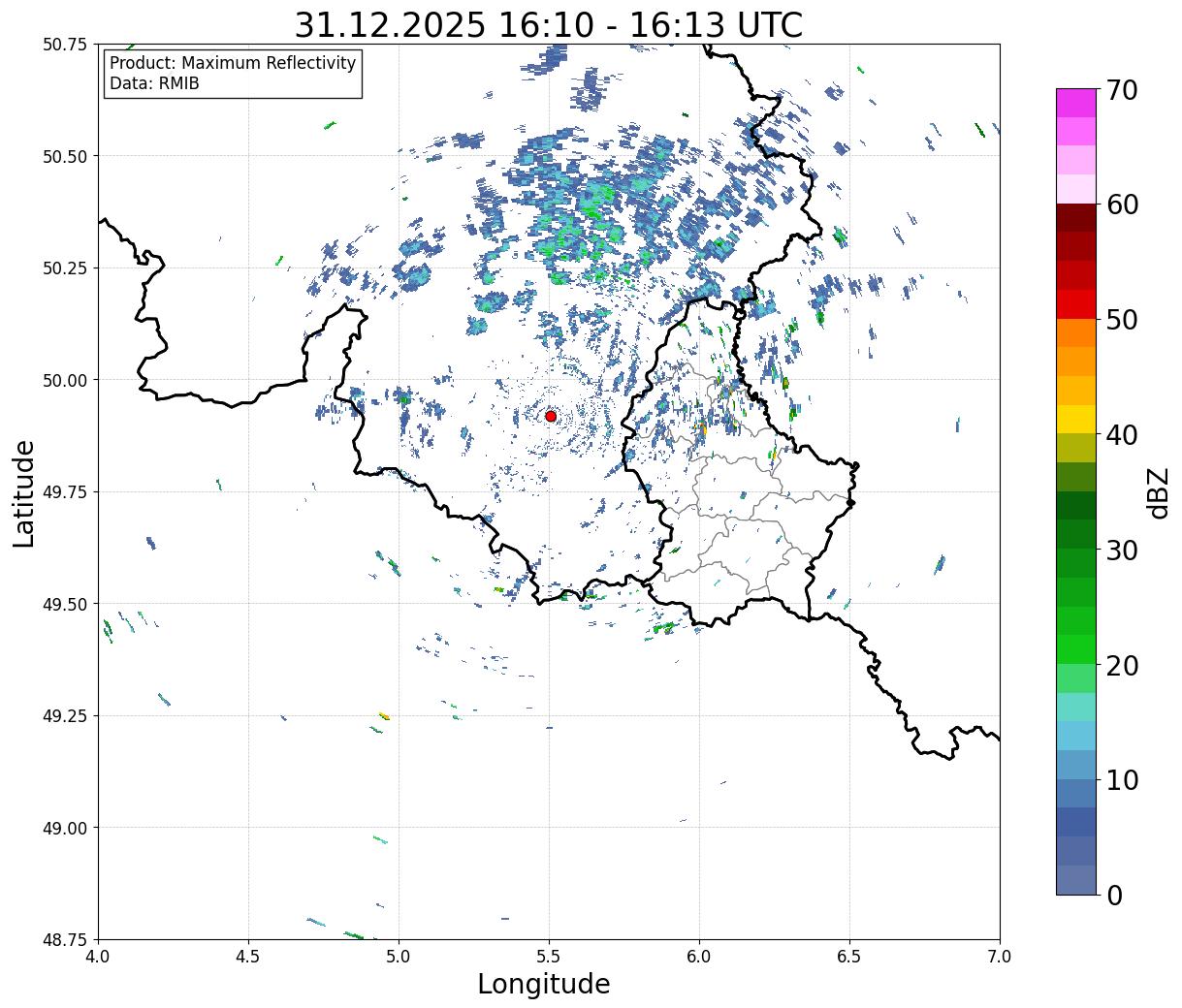
Task: Click the latitude tick label '49.50'
Action: click(65, 604)
